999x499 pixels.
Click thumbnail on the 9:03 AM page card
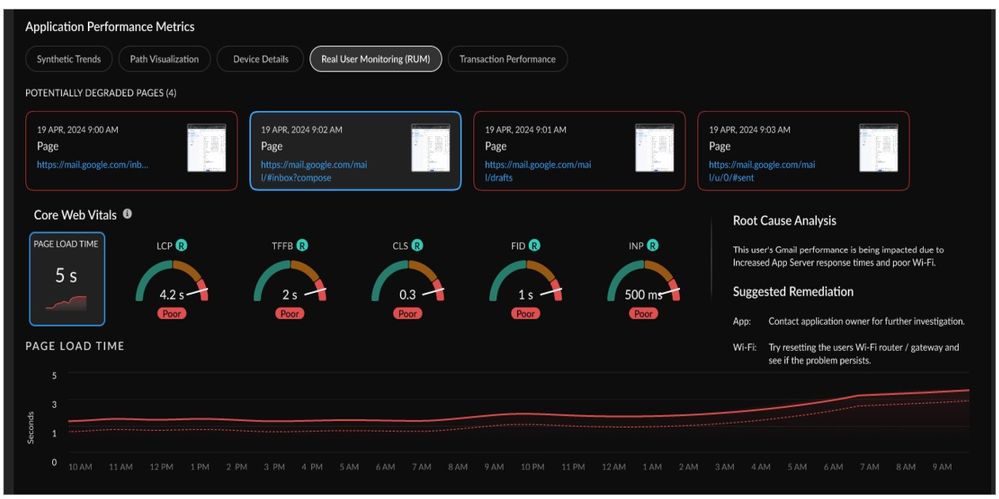[x=879, y=148]
